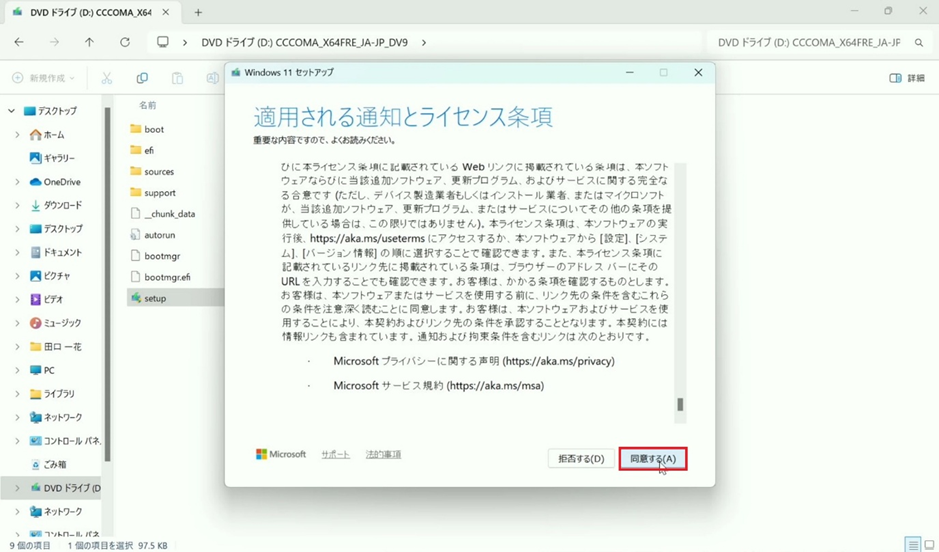Click the search magnifier icon
Image resolution: width=939 pixels, height=552 pixels.
919,43
